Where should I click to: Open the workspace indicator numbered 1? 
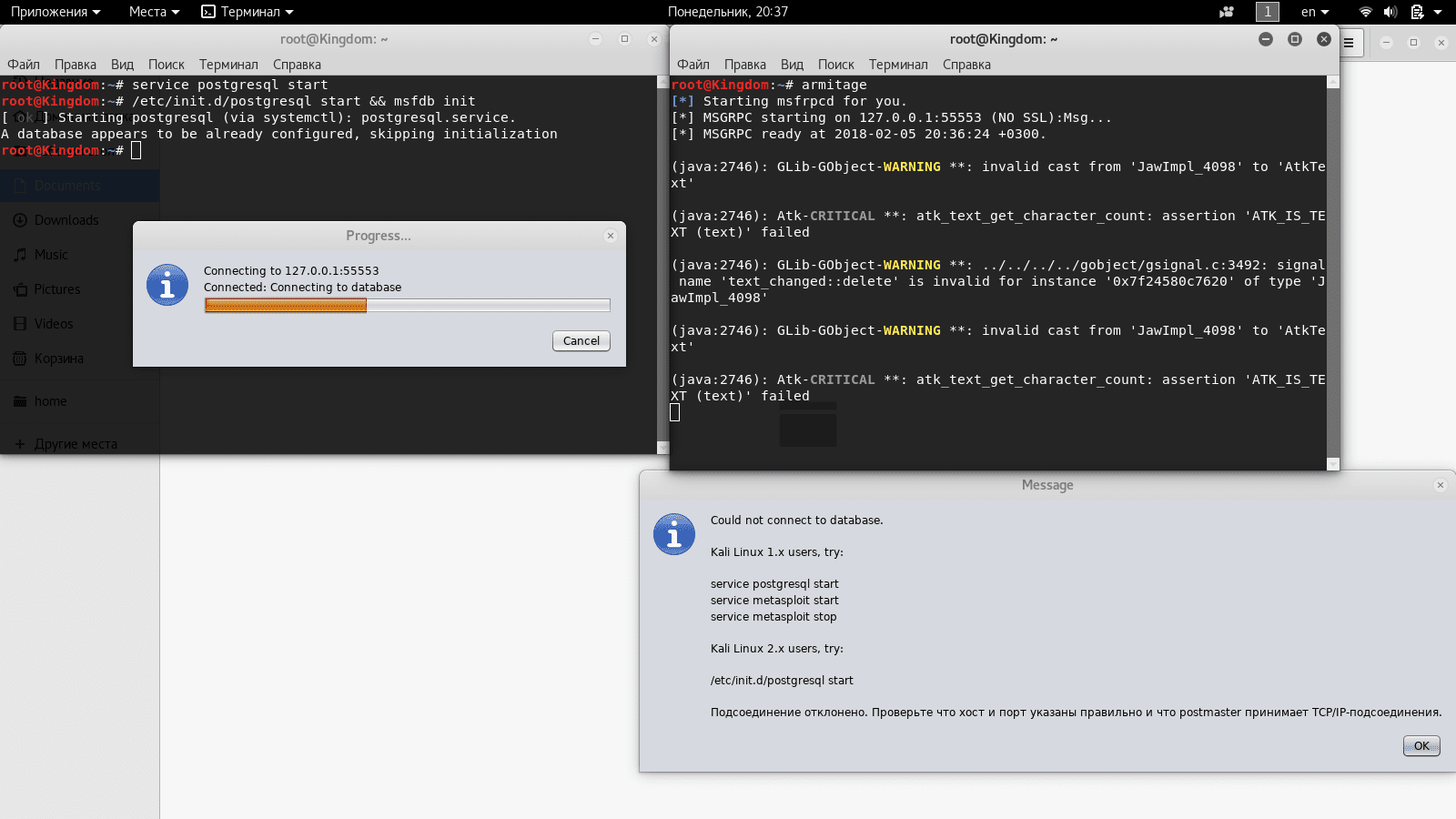[x=1268, y=12]
